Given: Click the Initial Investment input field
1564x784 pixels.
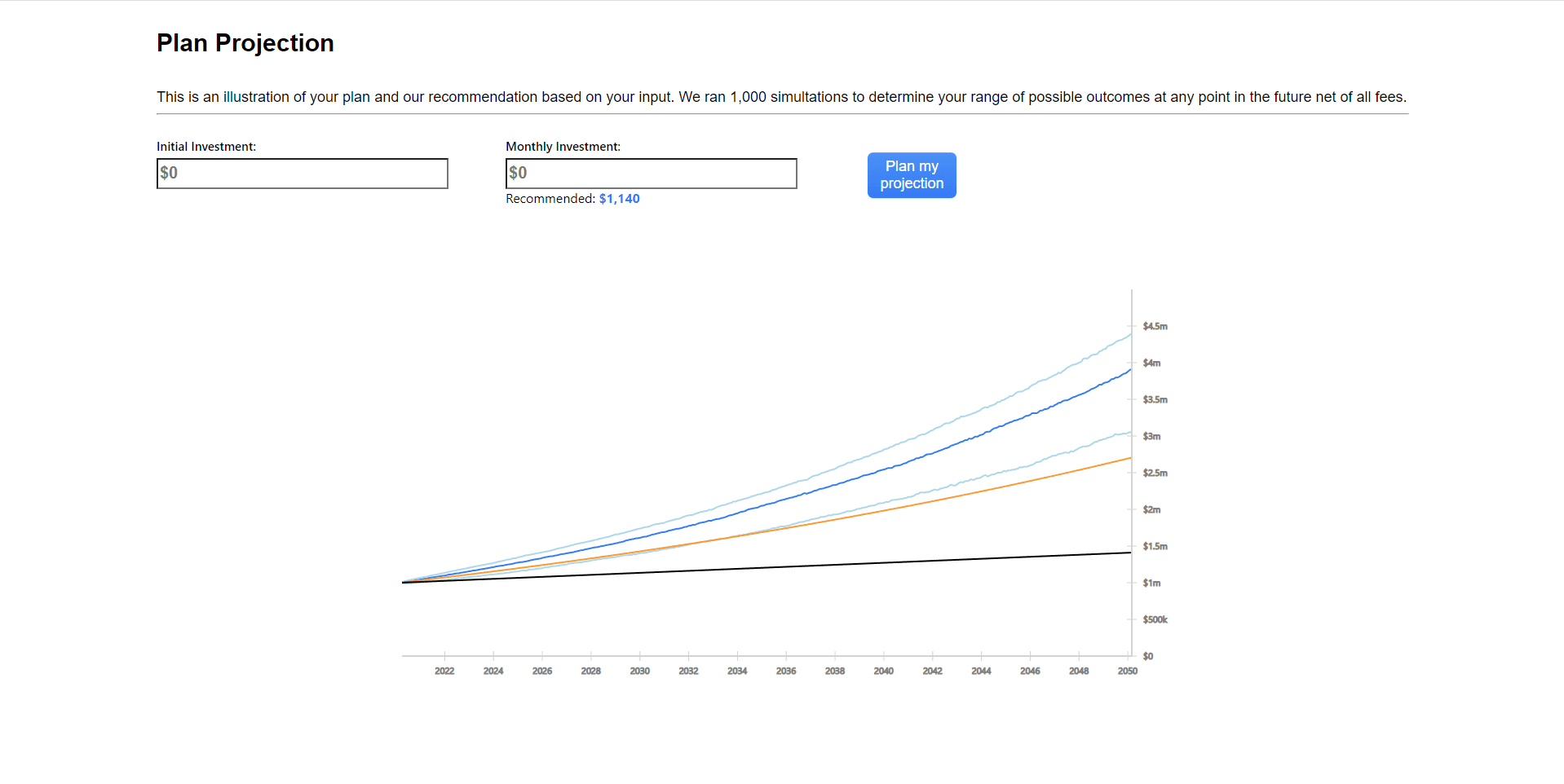Looking at the screenshot, I should click(x=302, y=174).
